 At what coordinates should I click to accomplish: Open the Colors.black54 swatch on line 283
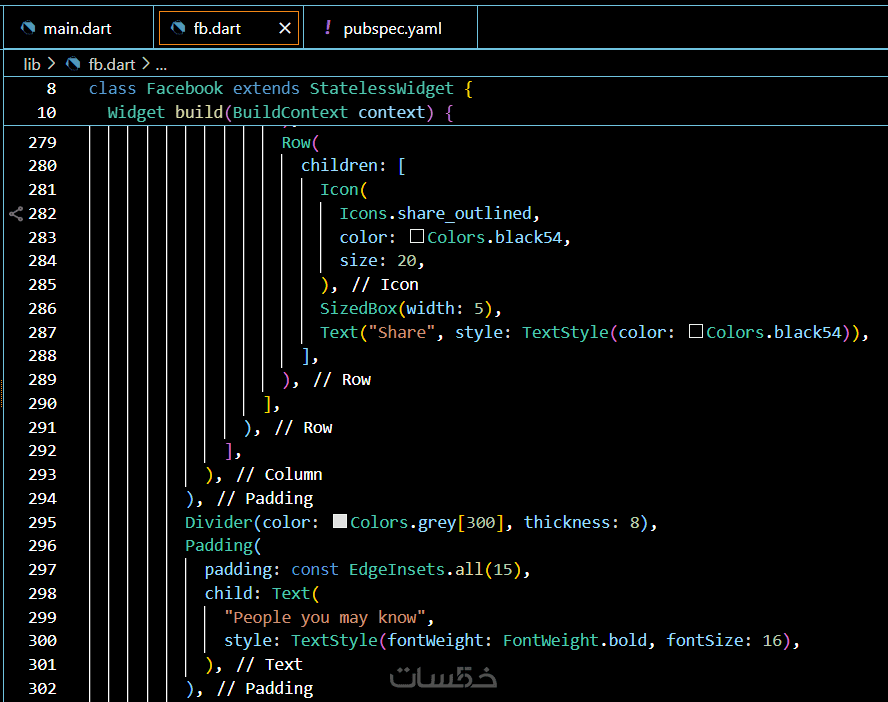(x=417, y=237)
